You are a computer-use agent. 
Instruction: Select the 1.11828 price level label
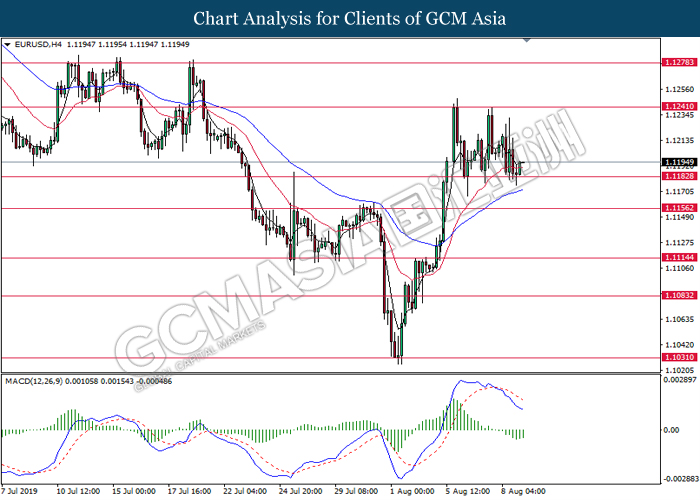point(679,176)
